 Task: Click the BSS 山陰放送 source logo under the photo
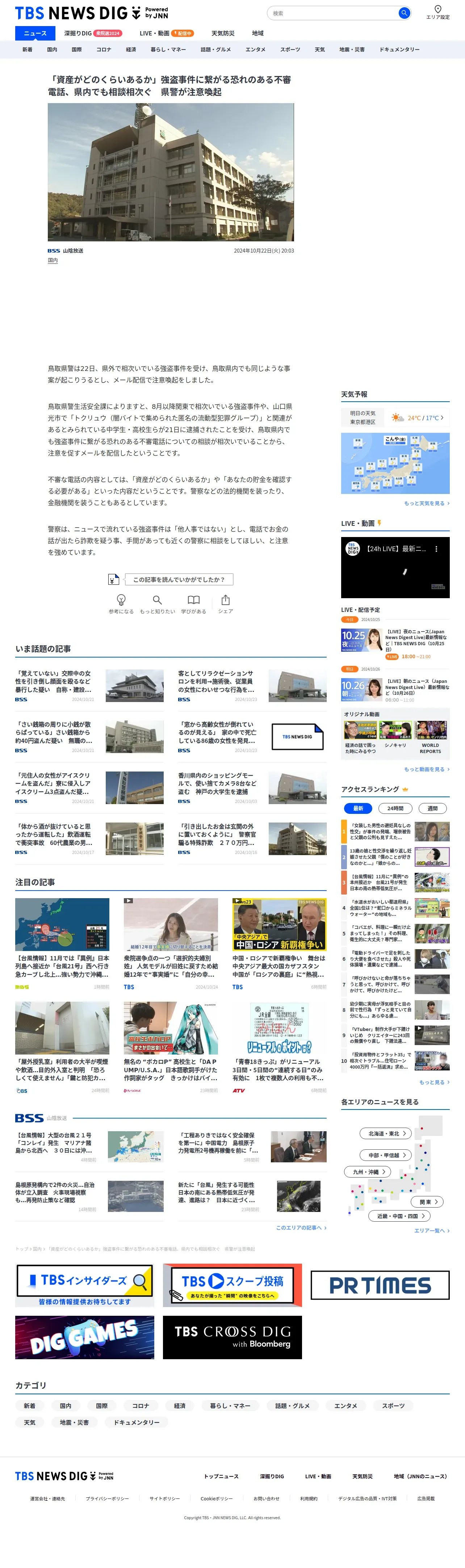click(x=65, y=251)
